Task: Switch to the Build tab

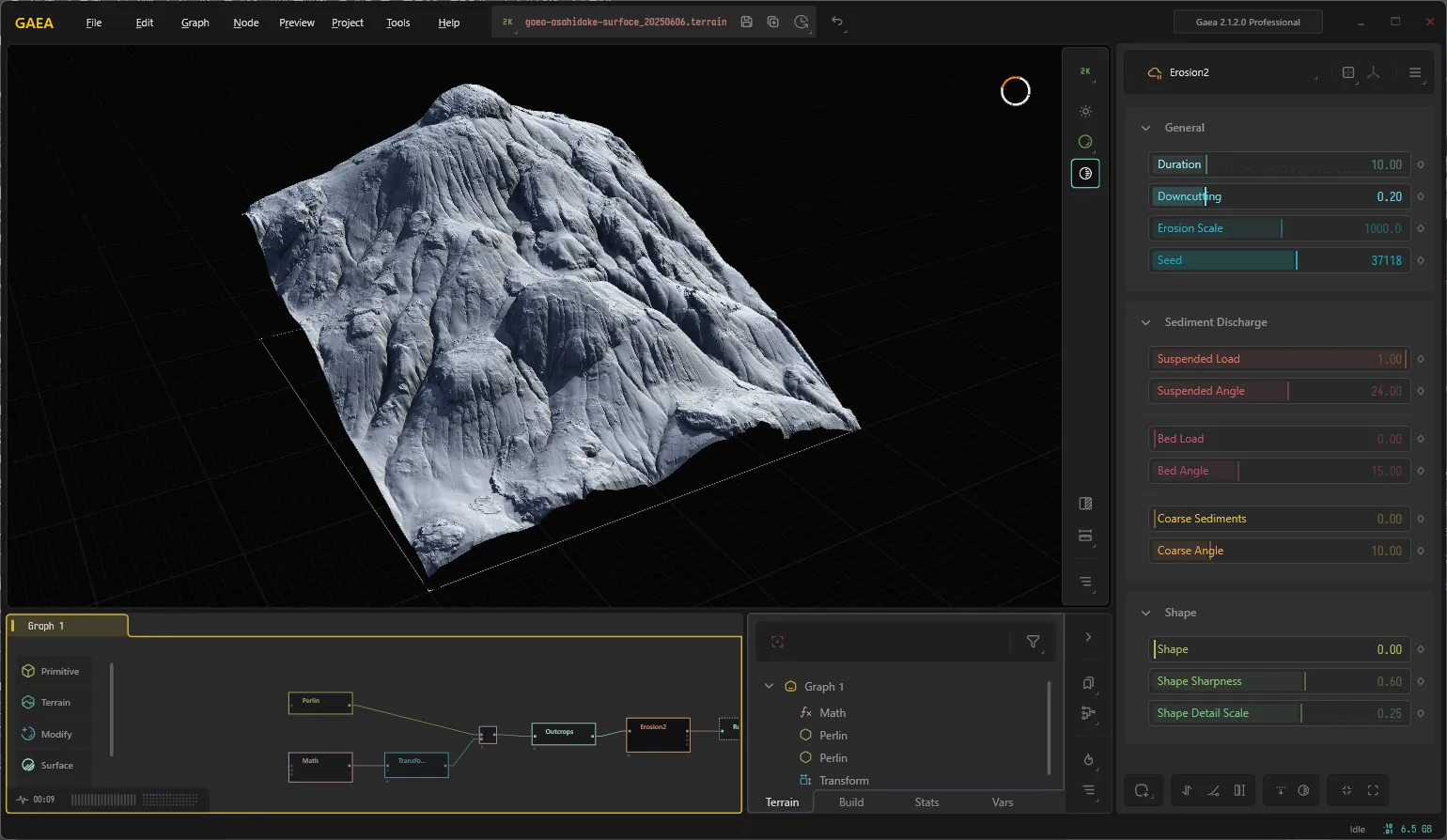Action: tap(851, 802)
